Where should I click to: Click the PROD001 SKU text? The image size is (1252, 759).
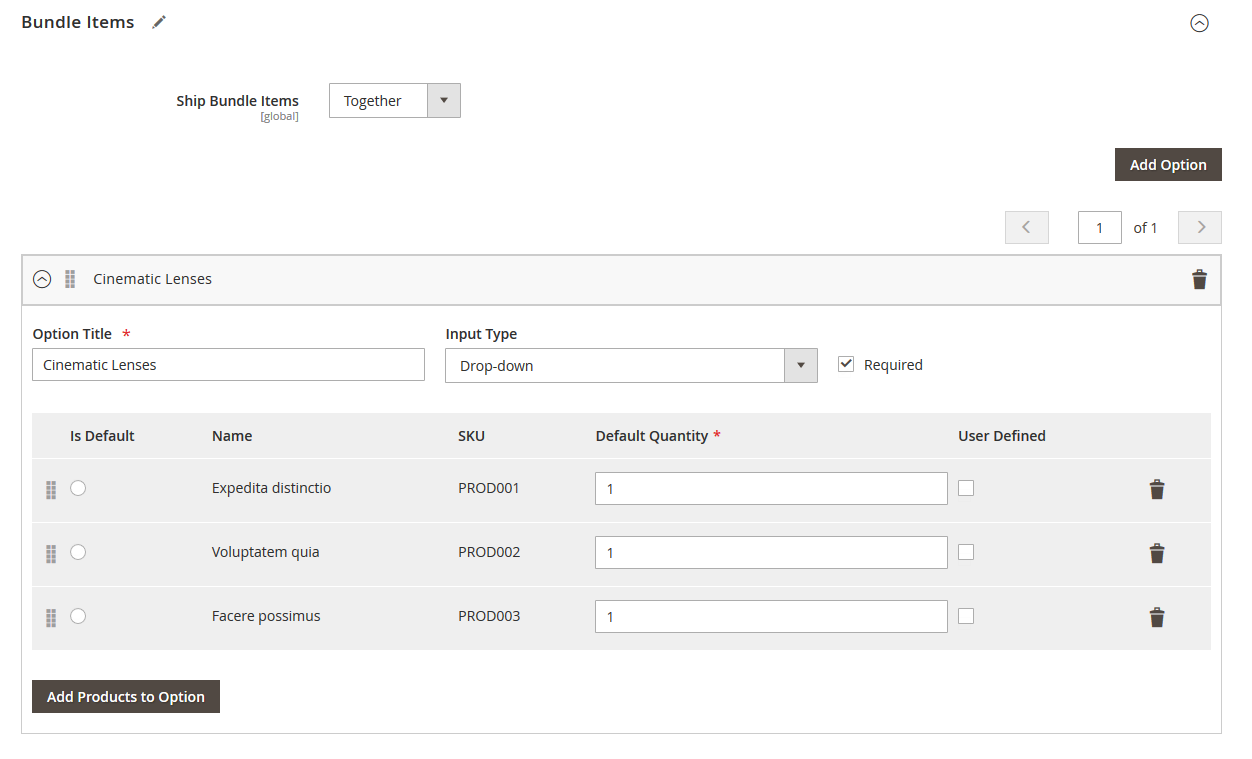coord(489,488)
